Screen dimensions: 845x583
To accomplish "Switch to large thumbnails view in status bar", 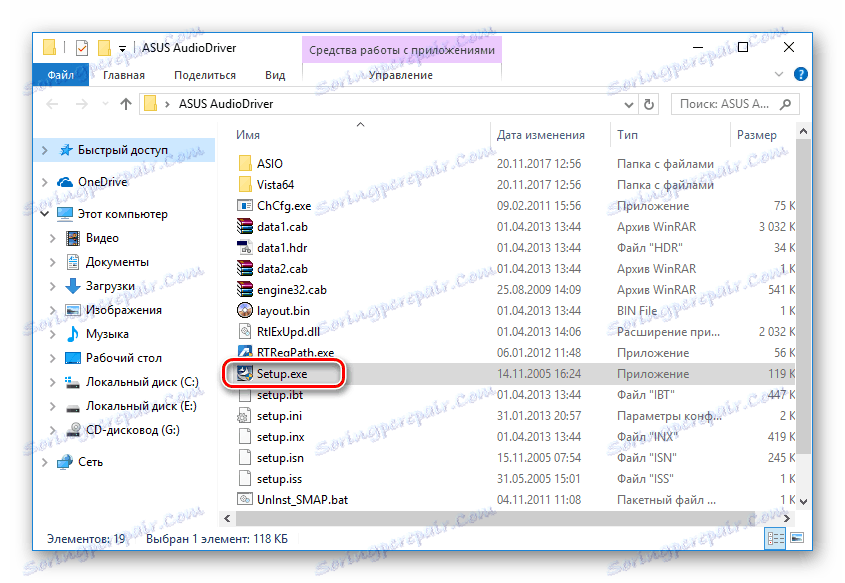I will tap(797, 538).
